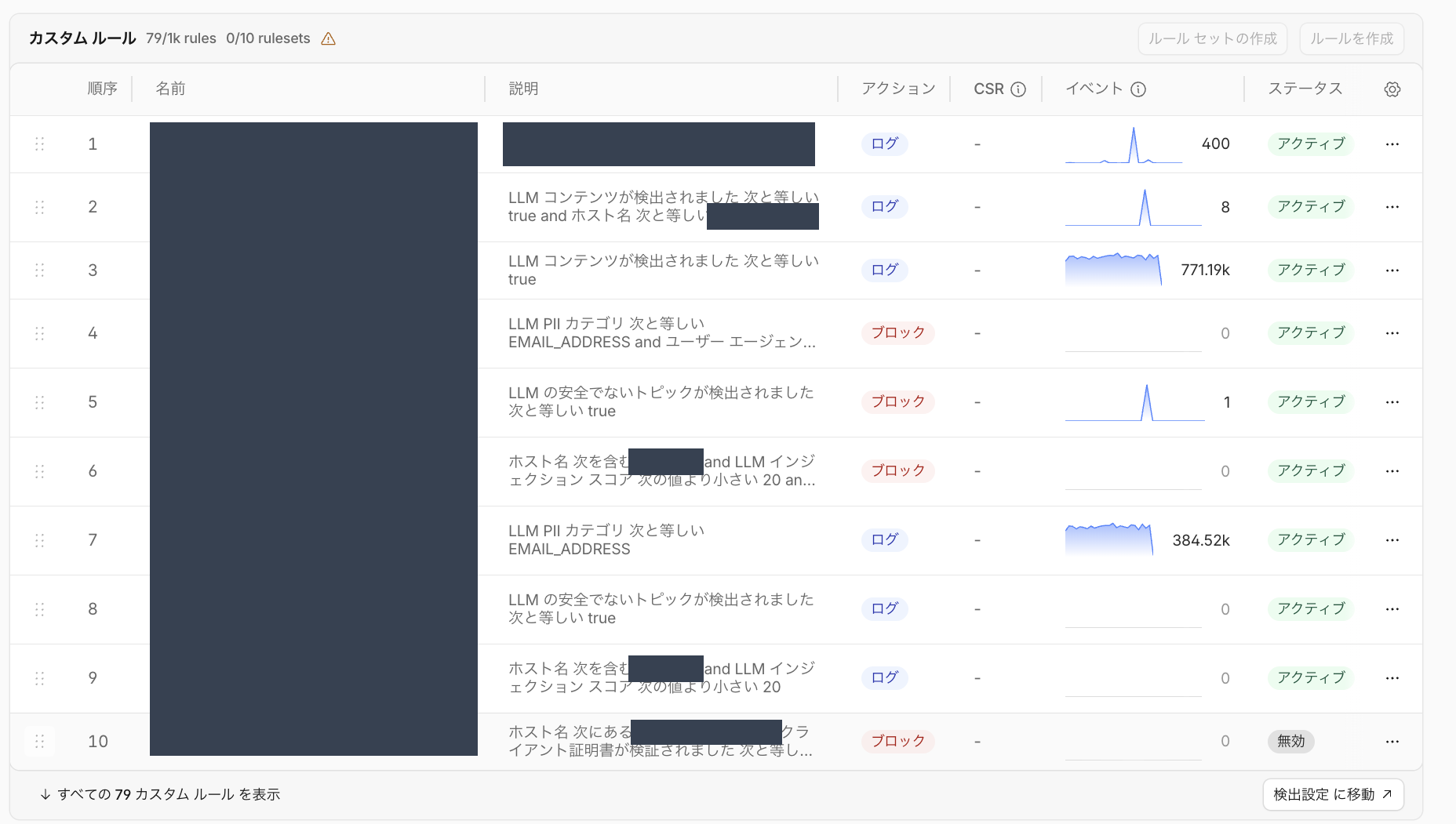Expand すべての 79 カスタム ルール を表示
The width and height of the screenshot is (1456, 824).
[160, 794]
